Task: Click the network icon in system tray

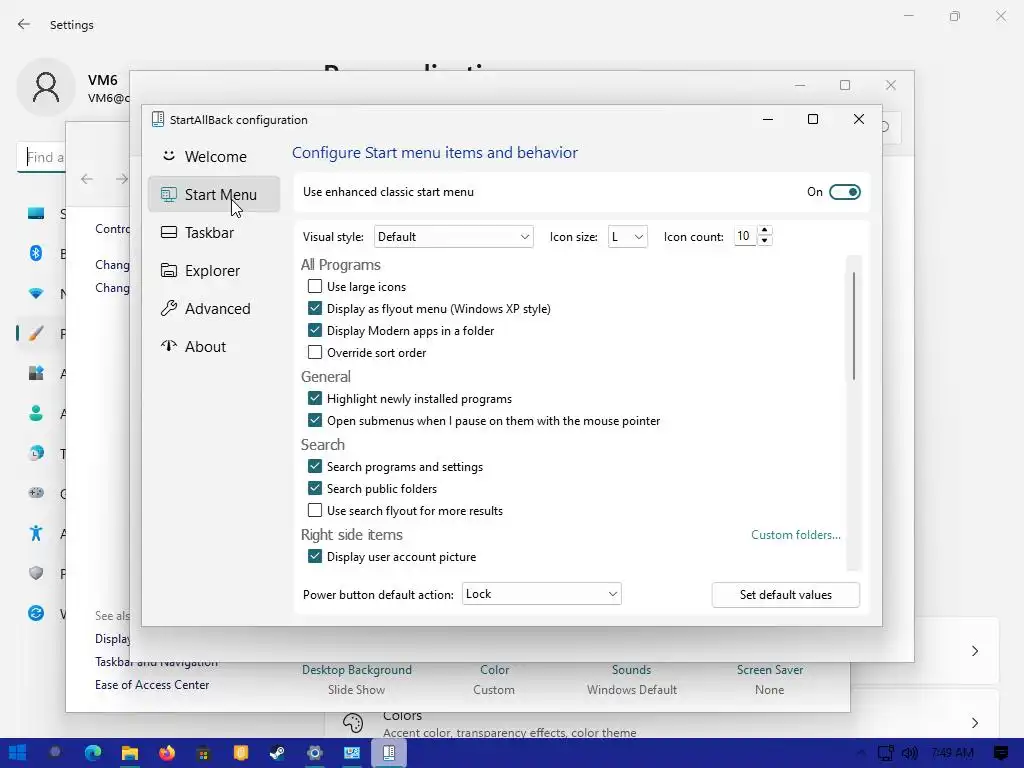Action: tap(886, 753)
